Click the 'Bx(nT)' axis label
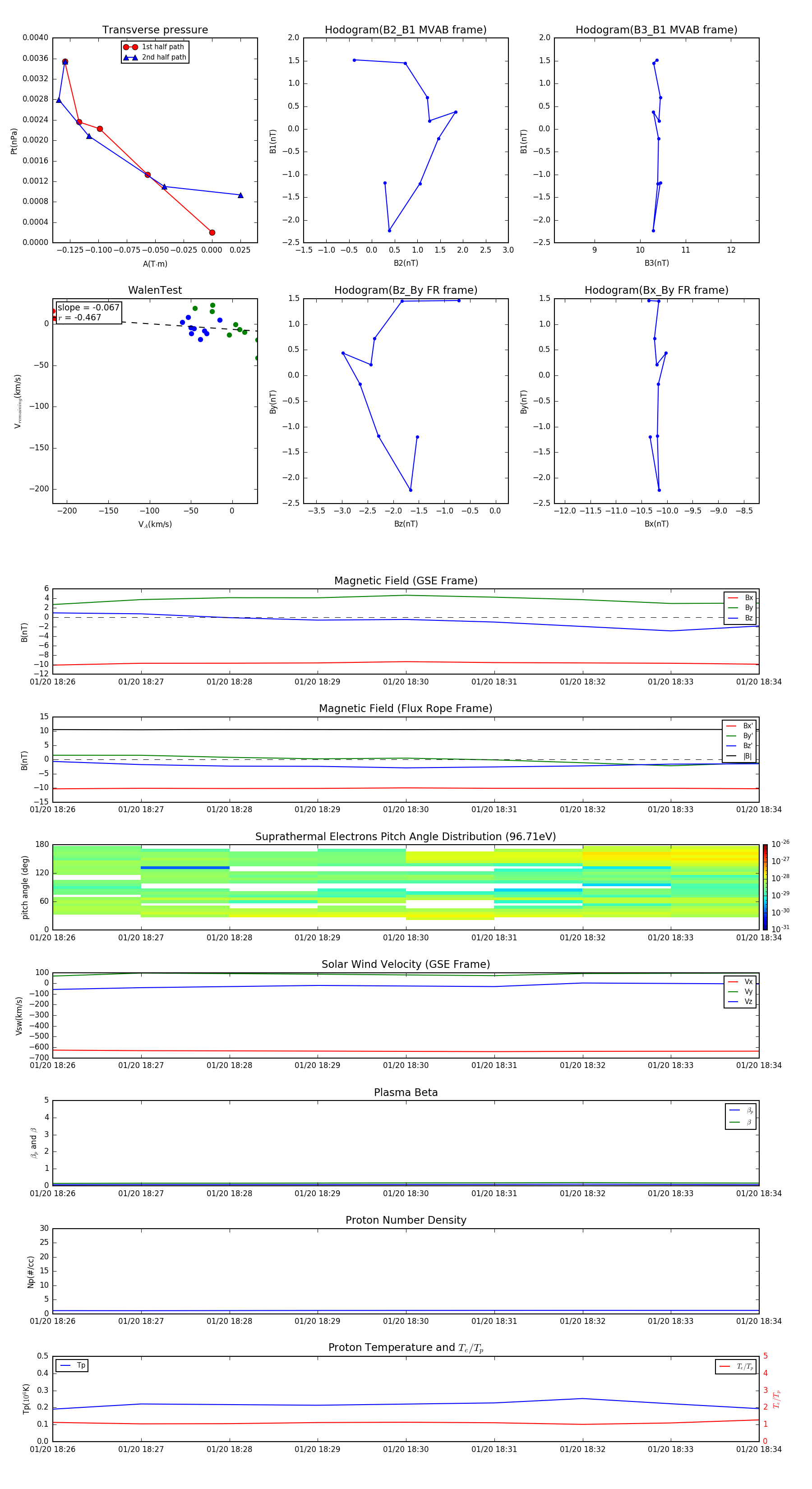The image size is (812, 1489). point(656,524)
